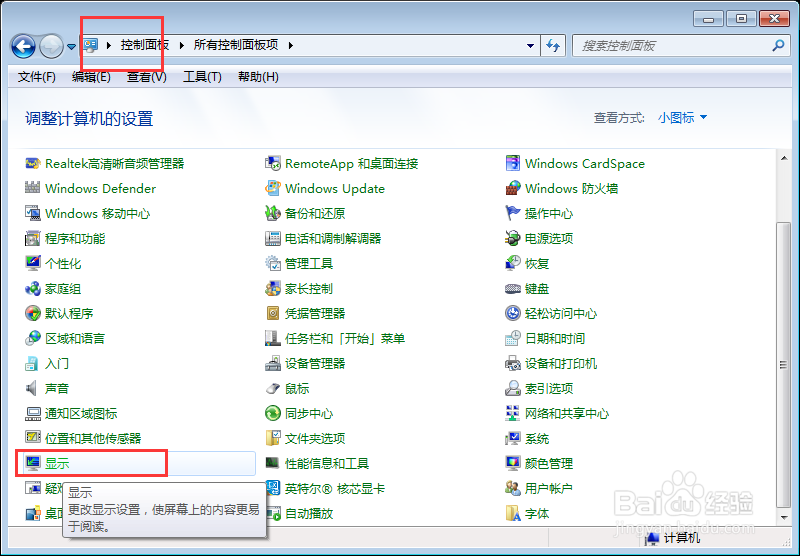Click the 用户帐户 icon

click(x=513, y=489)
